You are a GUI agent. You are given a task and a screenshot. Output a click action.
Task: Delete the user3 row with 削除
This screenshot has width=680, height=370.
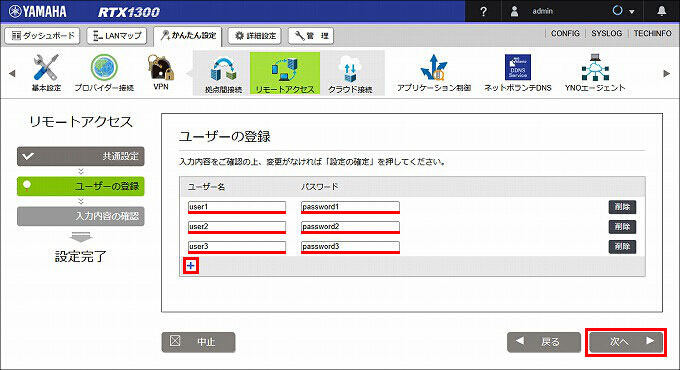click(x=622, y=247)
